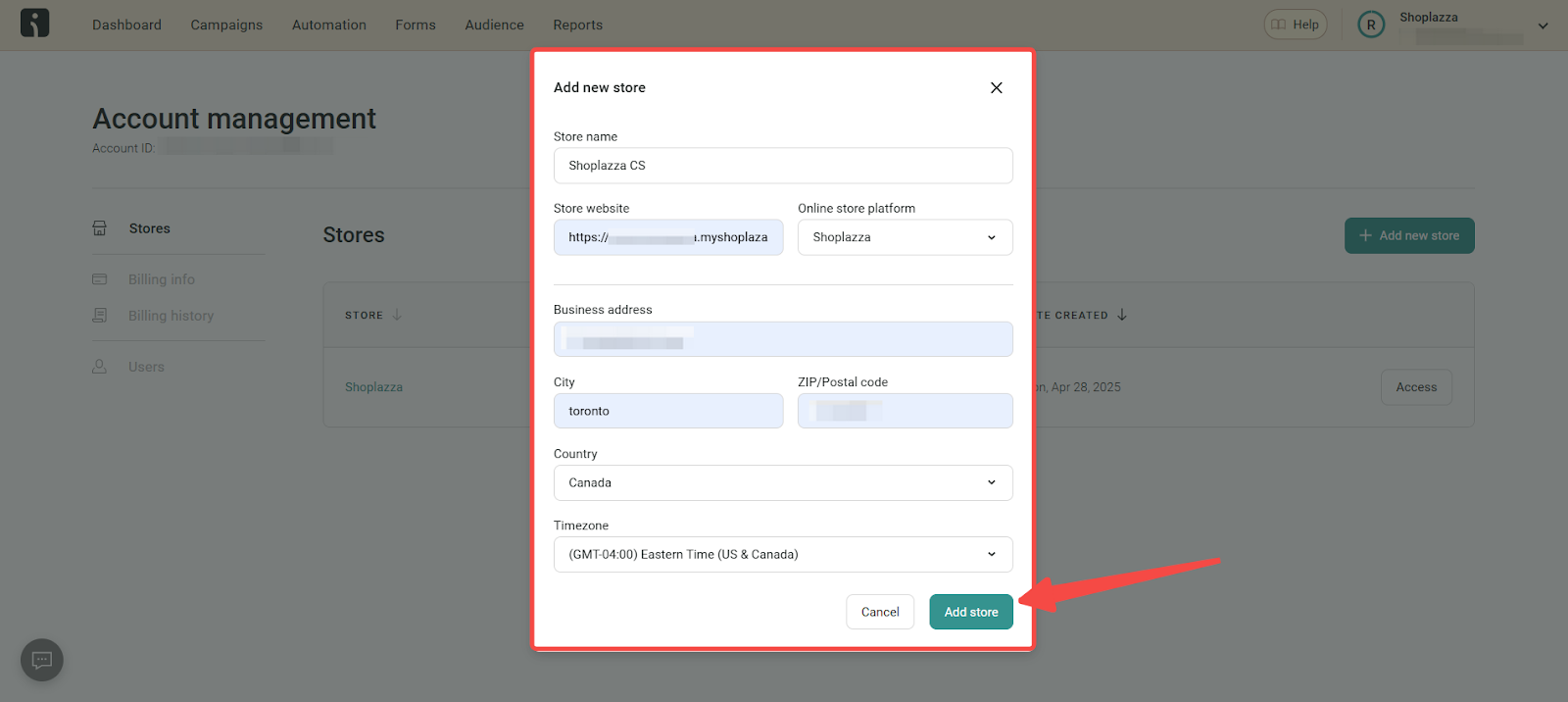Screen dimensions: 1568x702
Task: Click the Business address field
Action: pyautogui.click(x=783, y=339)
